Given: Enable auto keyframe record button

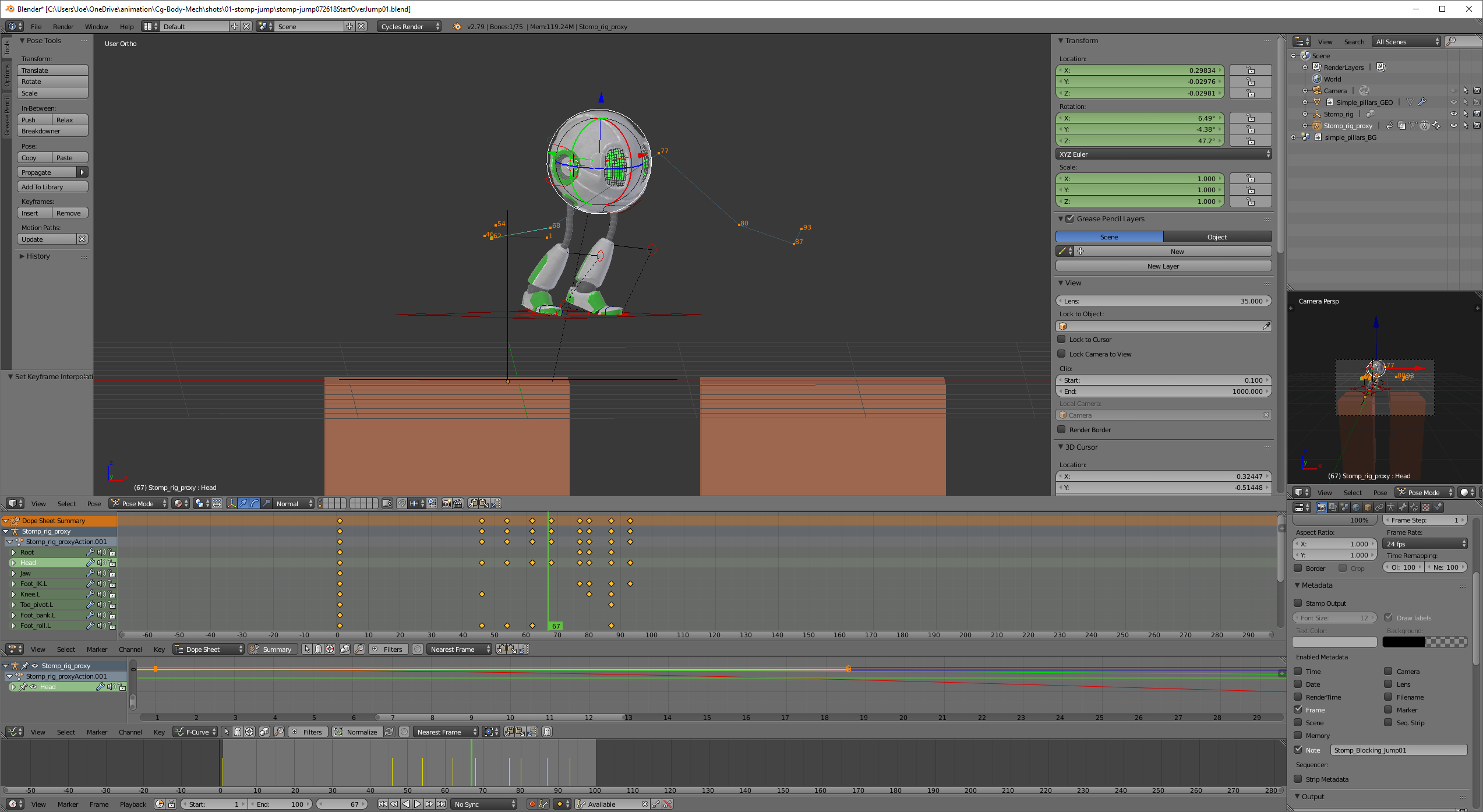Looking at the screenshot, I should (531, 804).
